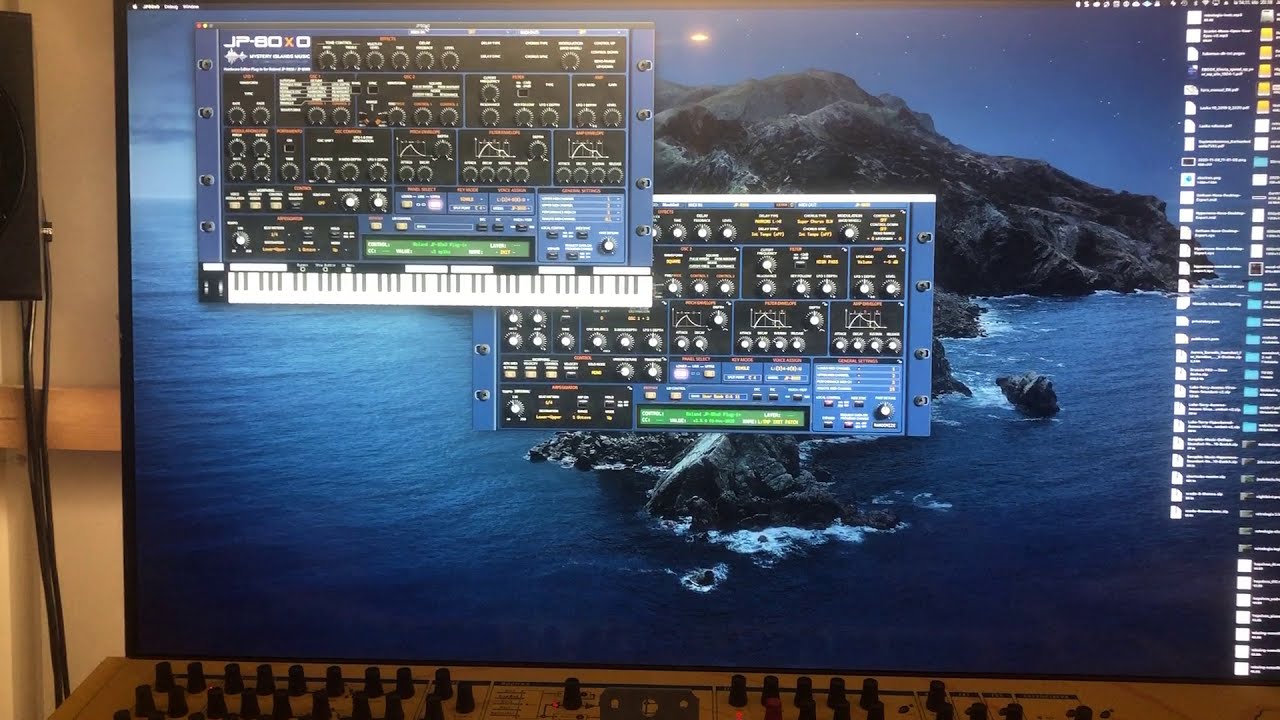Viewport: 1280px width, 720px height.
Task: Select lit Lower panel button in rear window
Action: (680, 374)
